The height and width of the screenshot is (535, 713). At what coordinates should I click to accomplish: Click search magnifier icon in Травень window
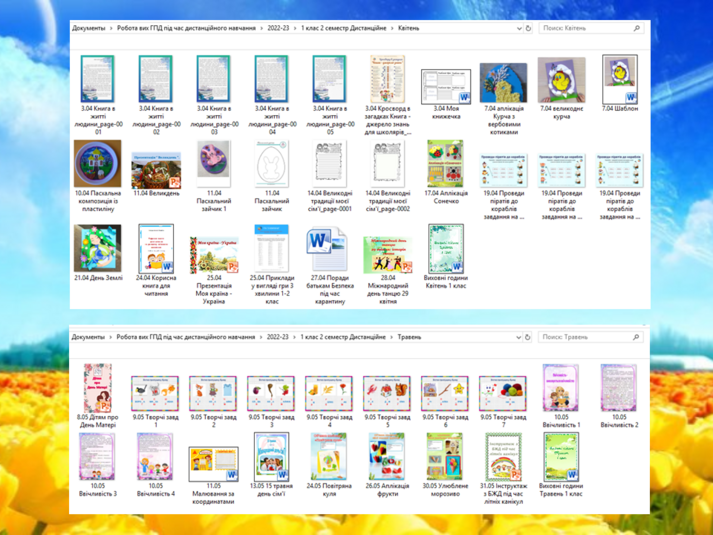(x=636, y=337)
